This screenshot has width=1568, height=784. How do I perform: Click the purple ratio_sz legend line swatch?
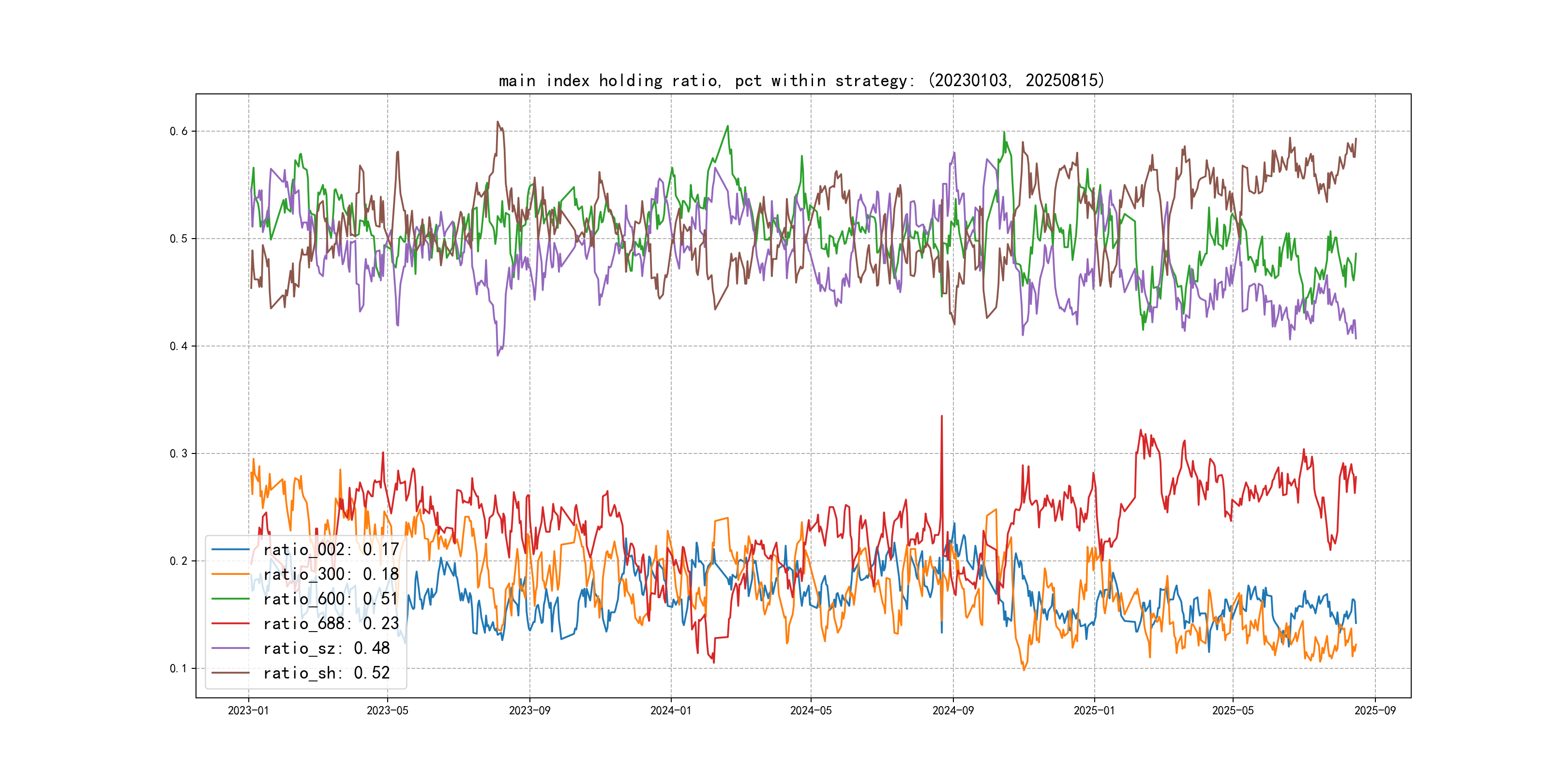(x=230, y=648)
